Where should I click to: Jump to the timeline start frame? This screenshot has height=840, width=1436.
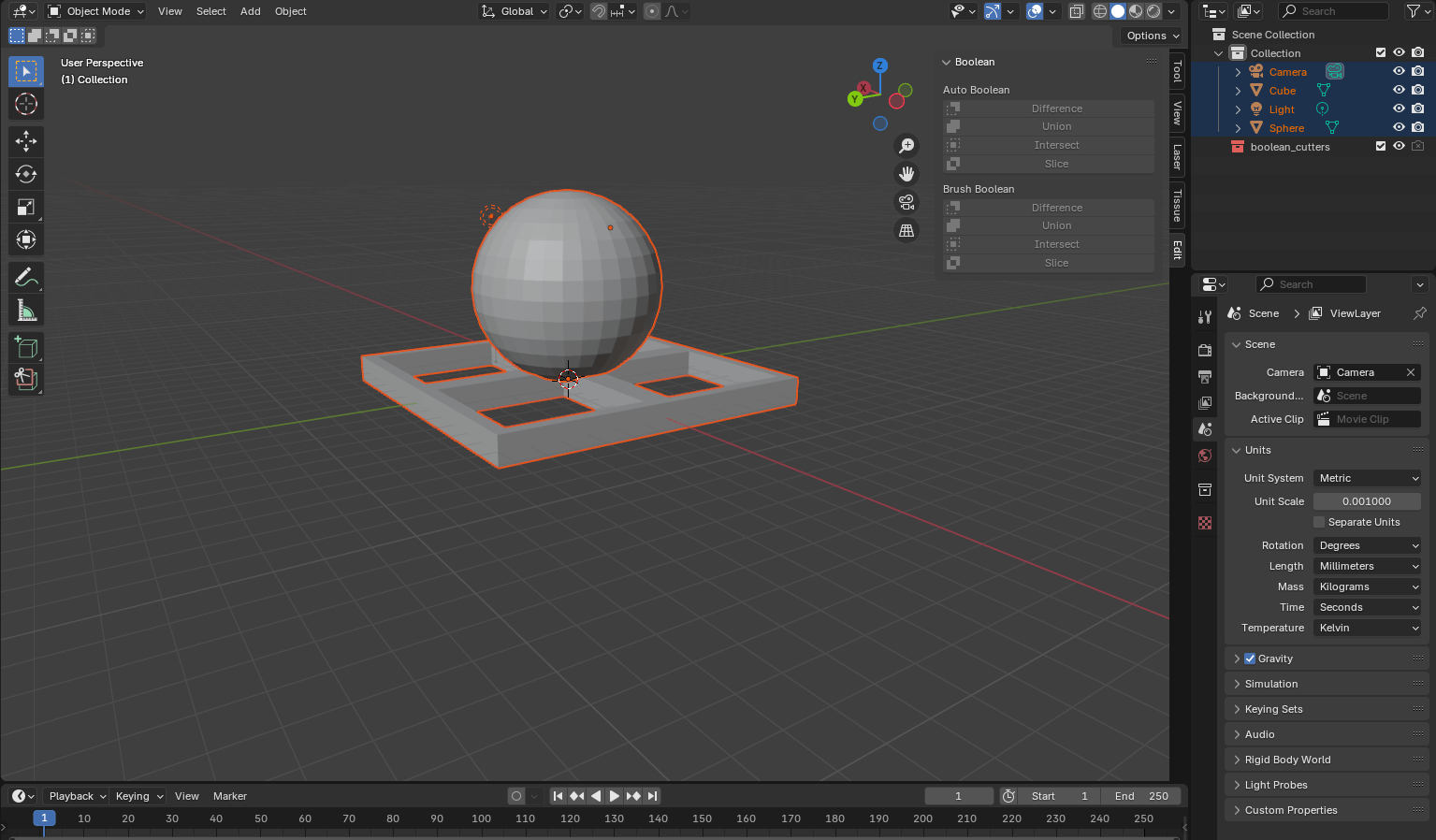558,796
